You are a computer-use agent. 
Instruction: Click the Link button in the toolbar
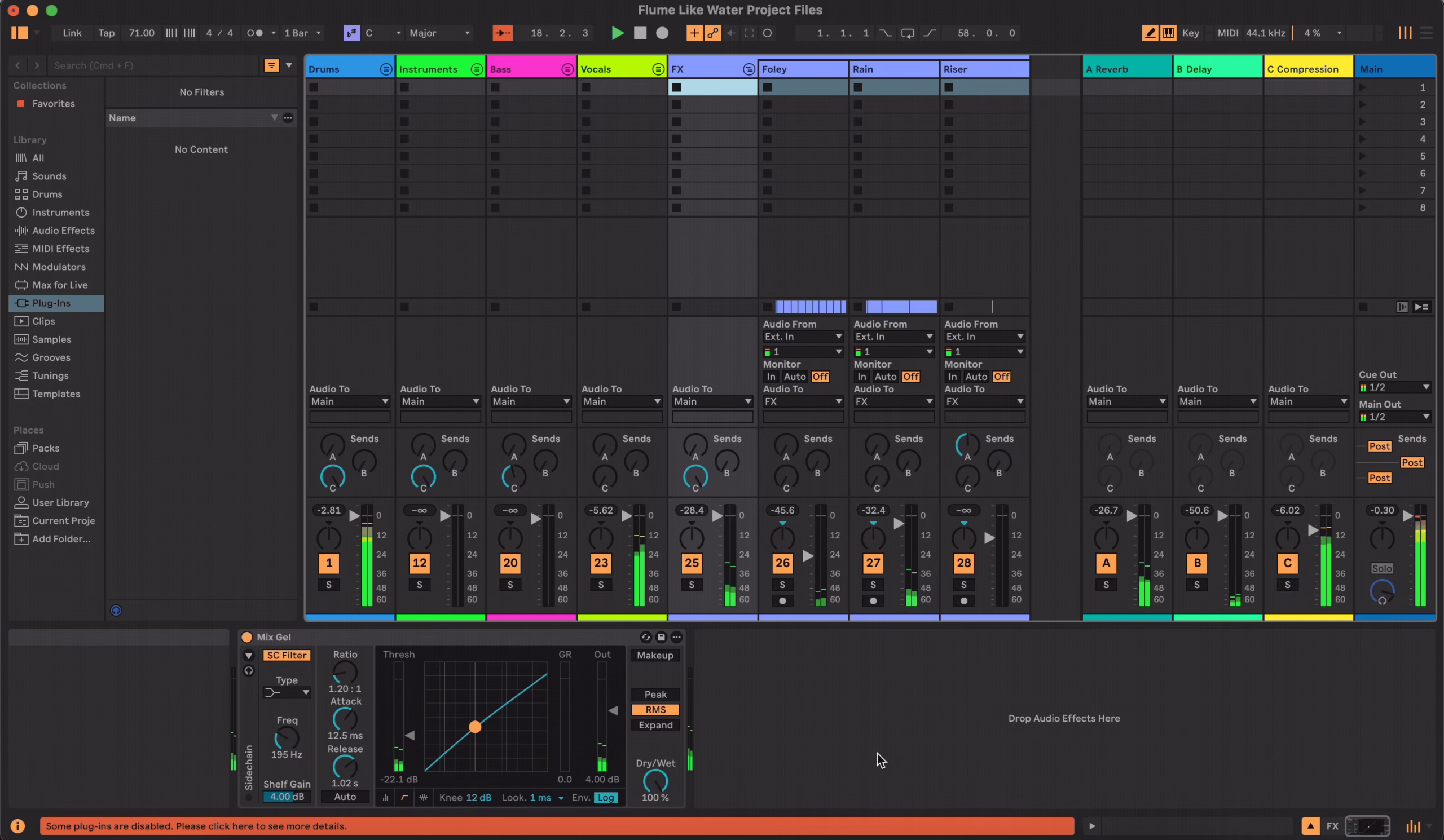point(72,33)
